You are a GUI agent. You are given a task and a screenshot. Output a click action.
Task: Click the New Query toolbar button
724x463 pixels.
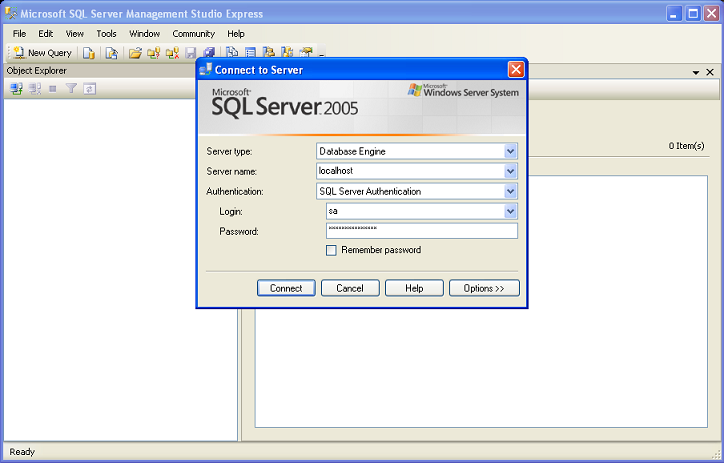(42, 53)
